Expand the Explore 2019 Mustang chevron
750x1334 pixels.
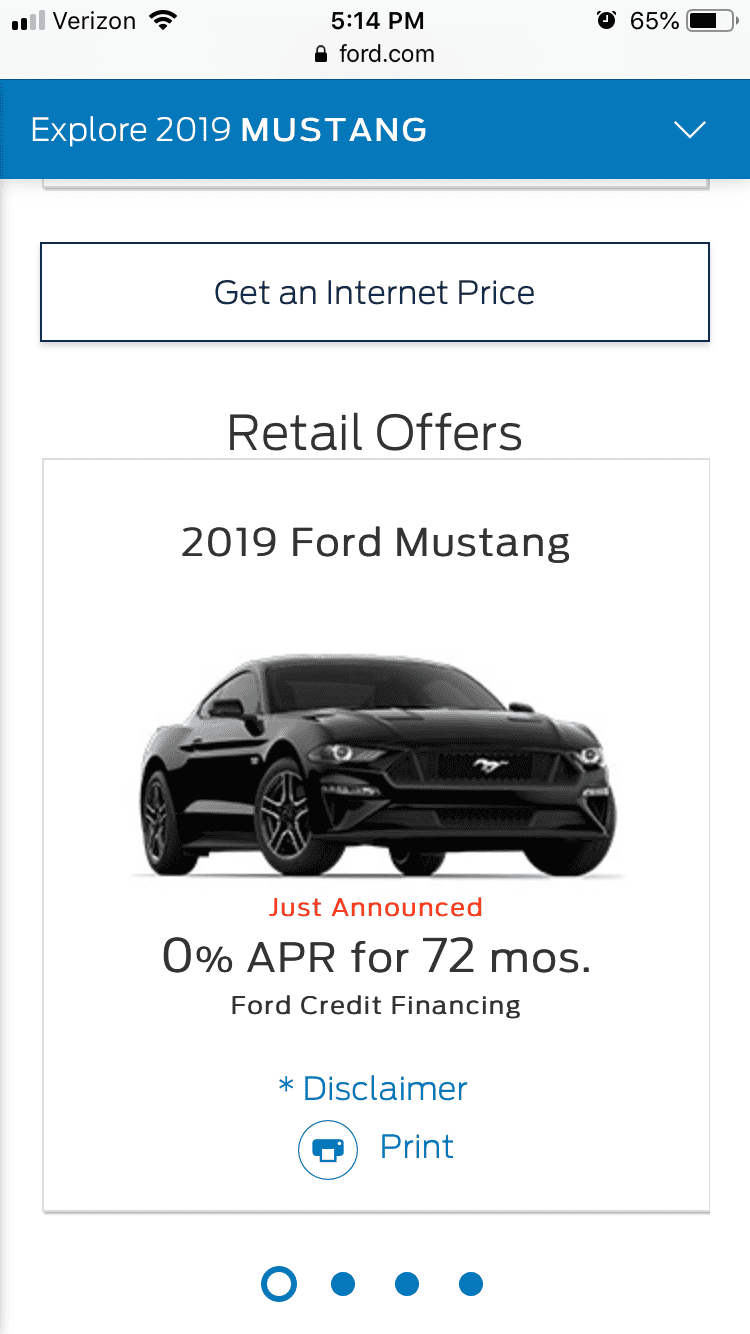690,130
